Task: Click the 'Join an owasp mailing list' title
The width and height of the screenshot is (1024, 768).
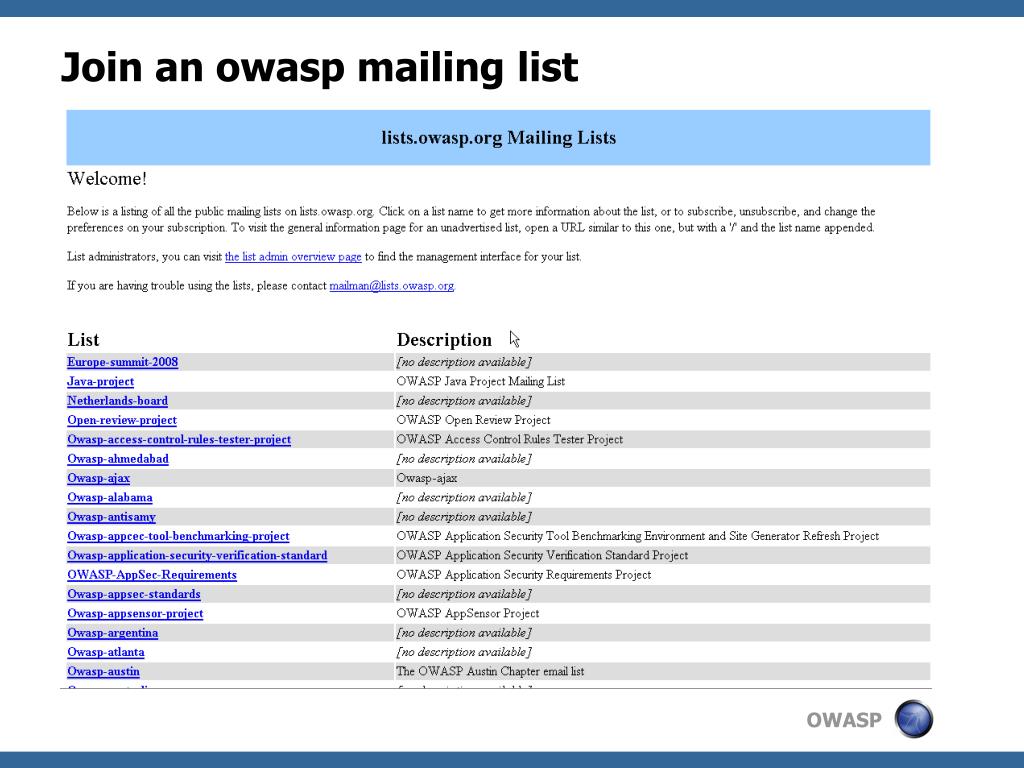Action: point(319,68)
